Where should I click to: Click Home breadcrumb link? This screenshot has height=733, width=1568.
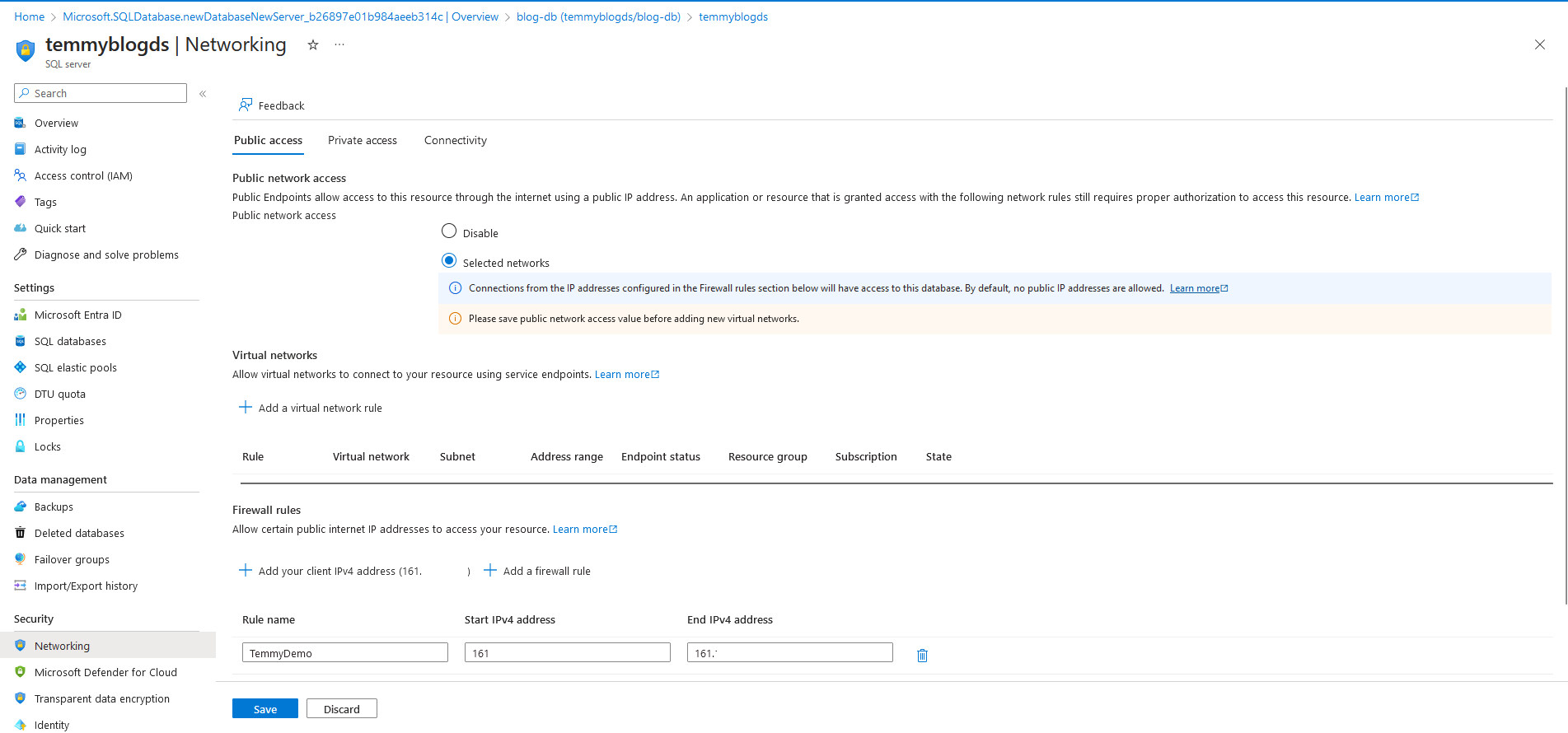pyautogui.click(x=29, y=16)
